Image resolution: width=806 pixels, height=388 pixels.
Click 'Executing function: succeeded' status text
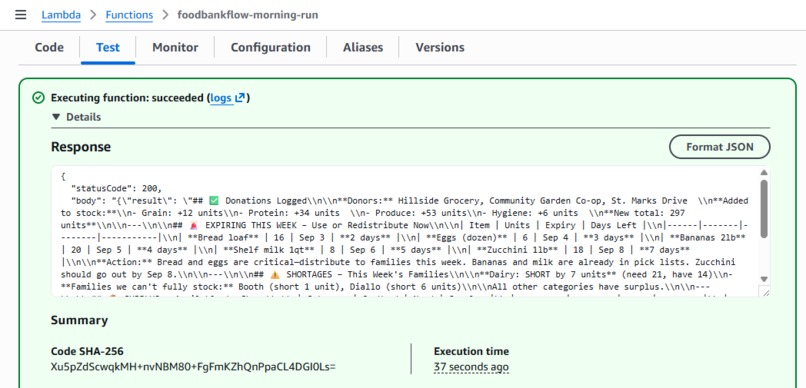point(127,98)
